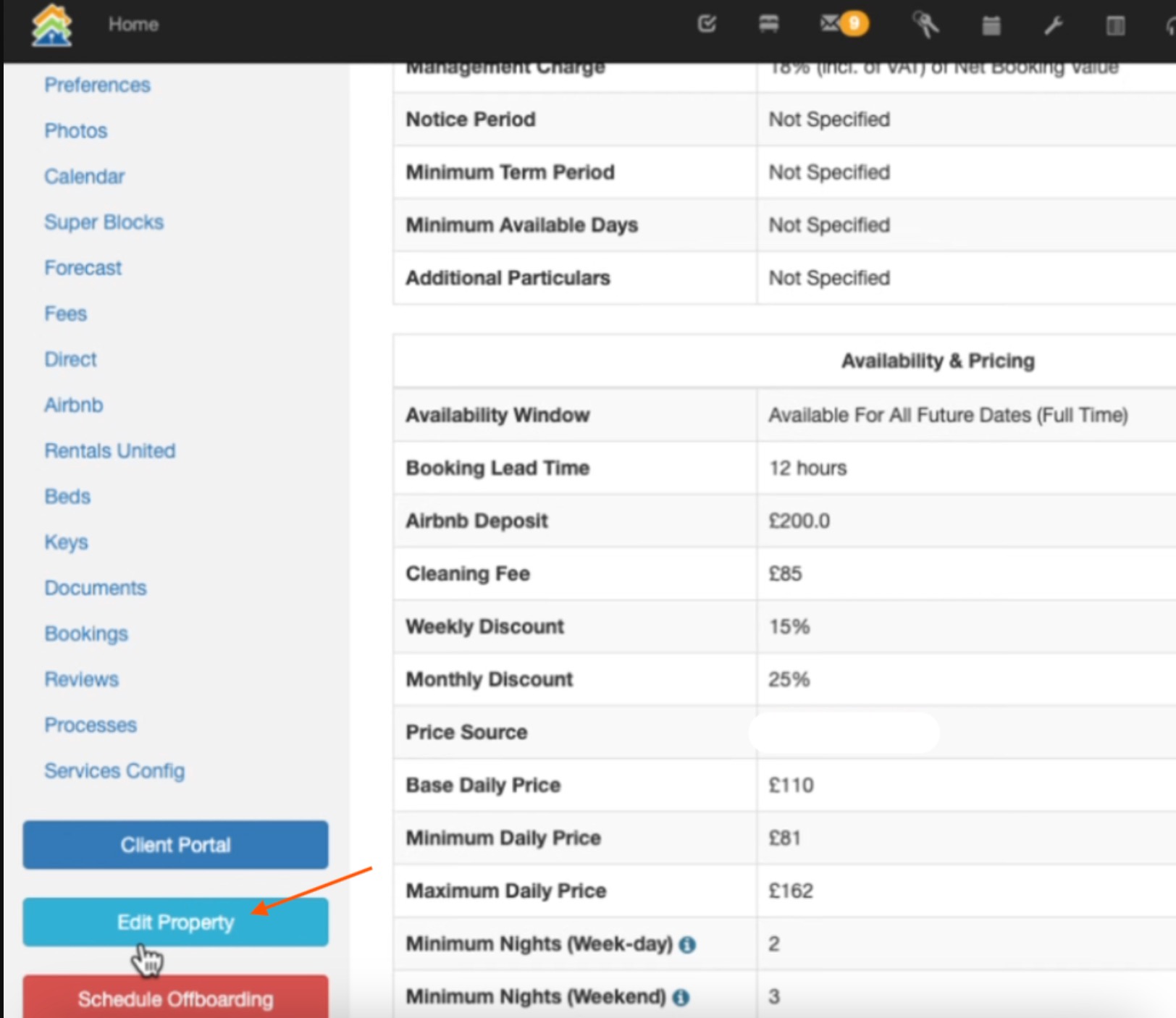
Task: Click the house logo icon
Action: point(51,25)
